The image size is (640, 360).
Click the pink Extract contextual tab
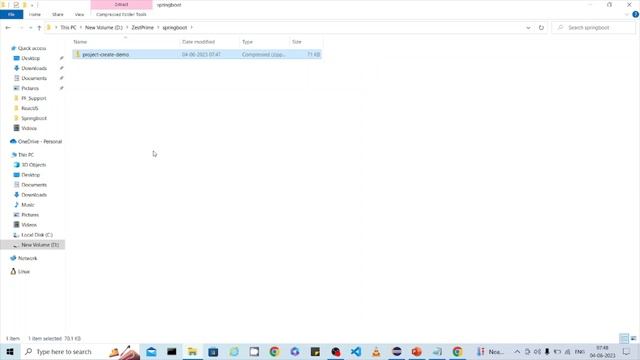click(121, 4)
